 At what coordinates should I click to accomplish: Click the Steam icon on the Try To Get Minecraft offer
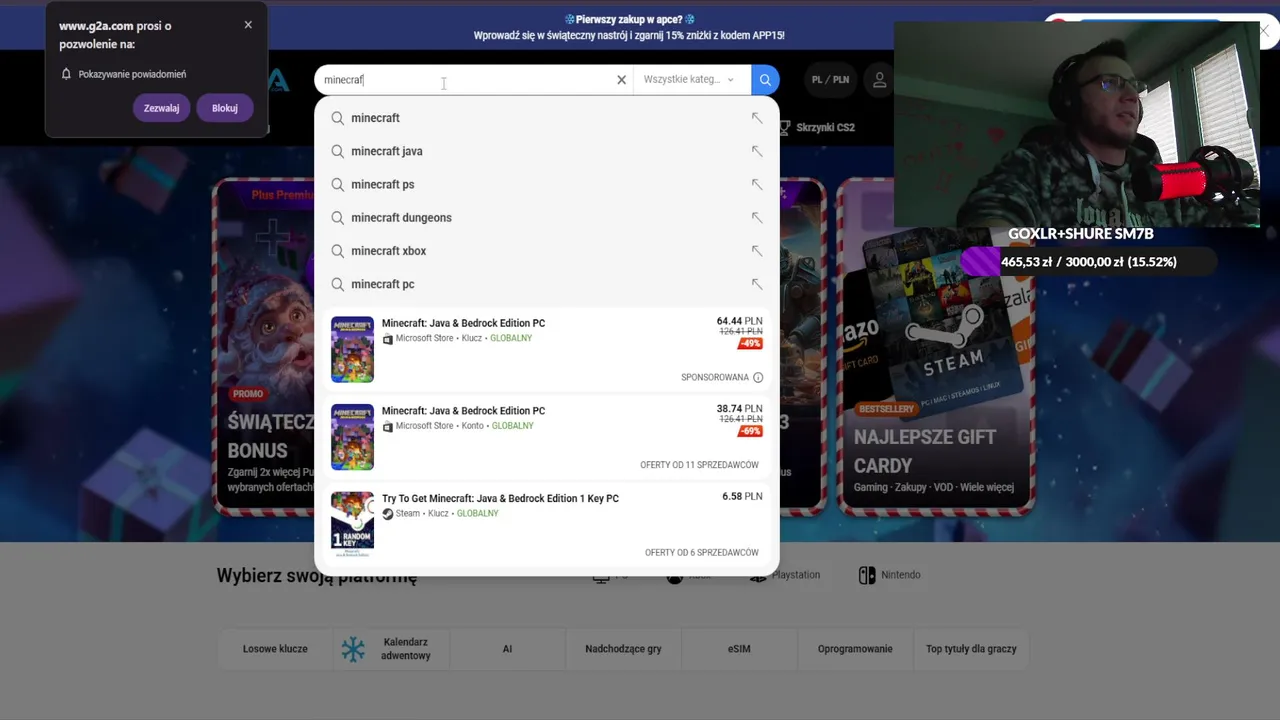(x=388, y=514)
